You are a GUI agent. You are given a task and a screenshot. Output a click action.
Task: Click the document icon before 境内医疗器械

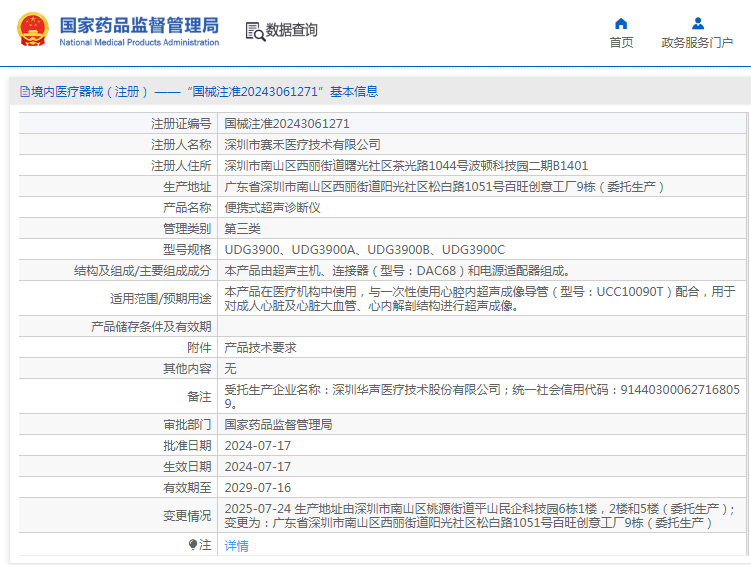coord(25,91)
